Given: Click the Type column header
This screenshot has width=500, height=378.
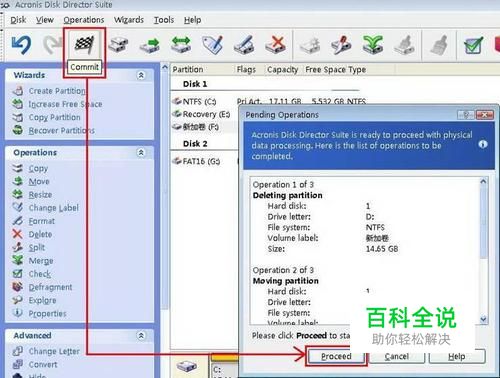Looking at the screenshot, I should pyautogui.click(x=357, y=70).
